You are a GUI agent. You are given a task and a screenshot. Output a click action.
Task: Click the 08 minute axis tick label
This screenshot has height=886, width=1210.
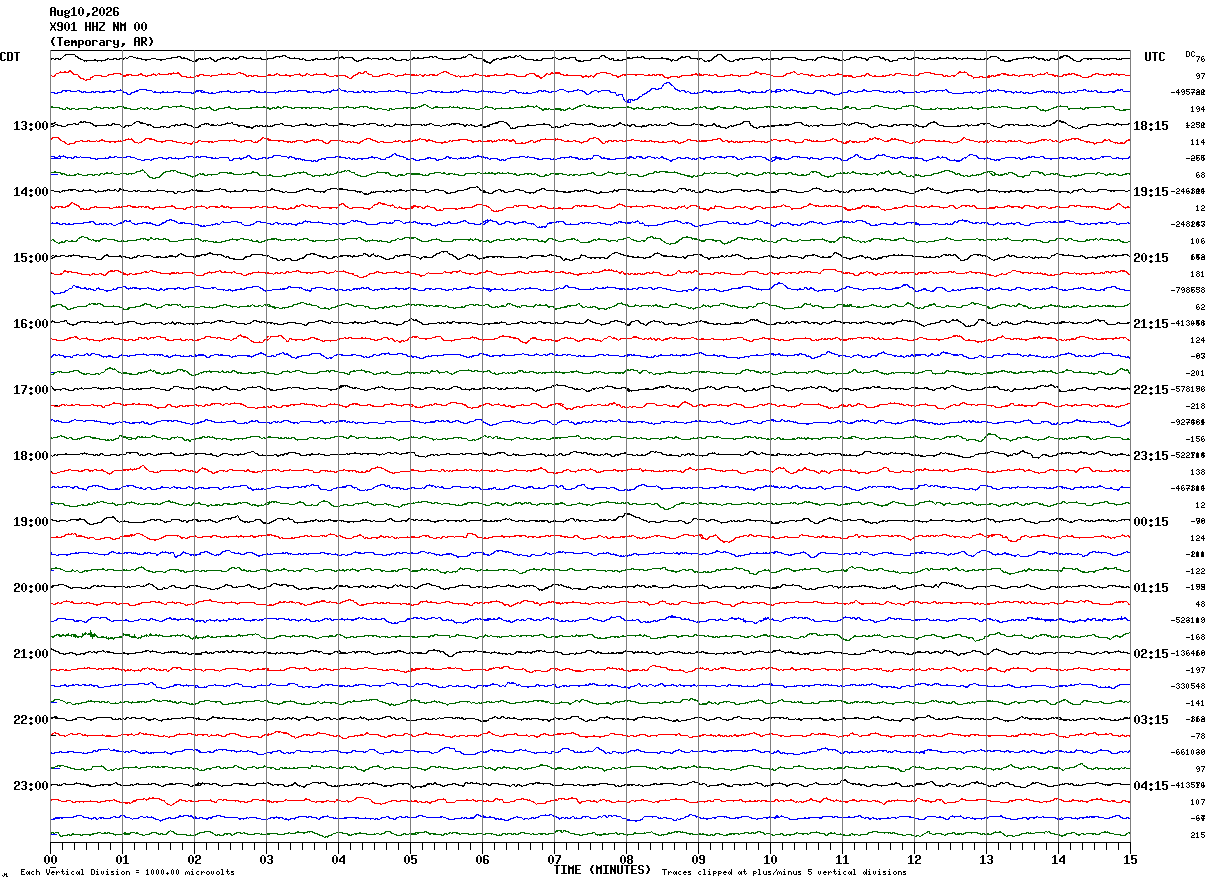click(627, 860)
